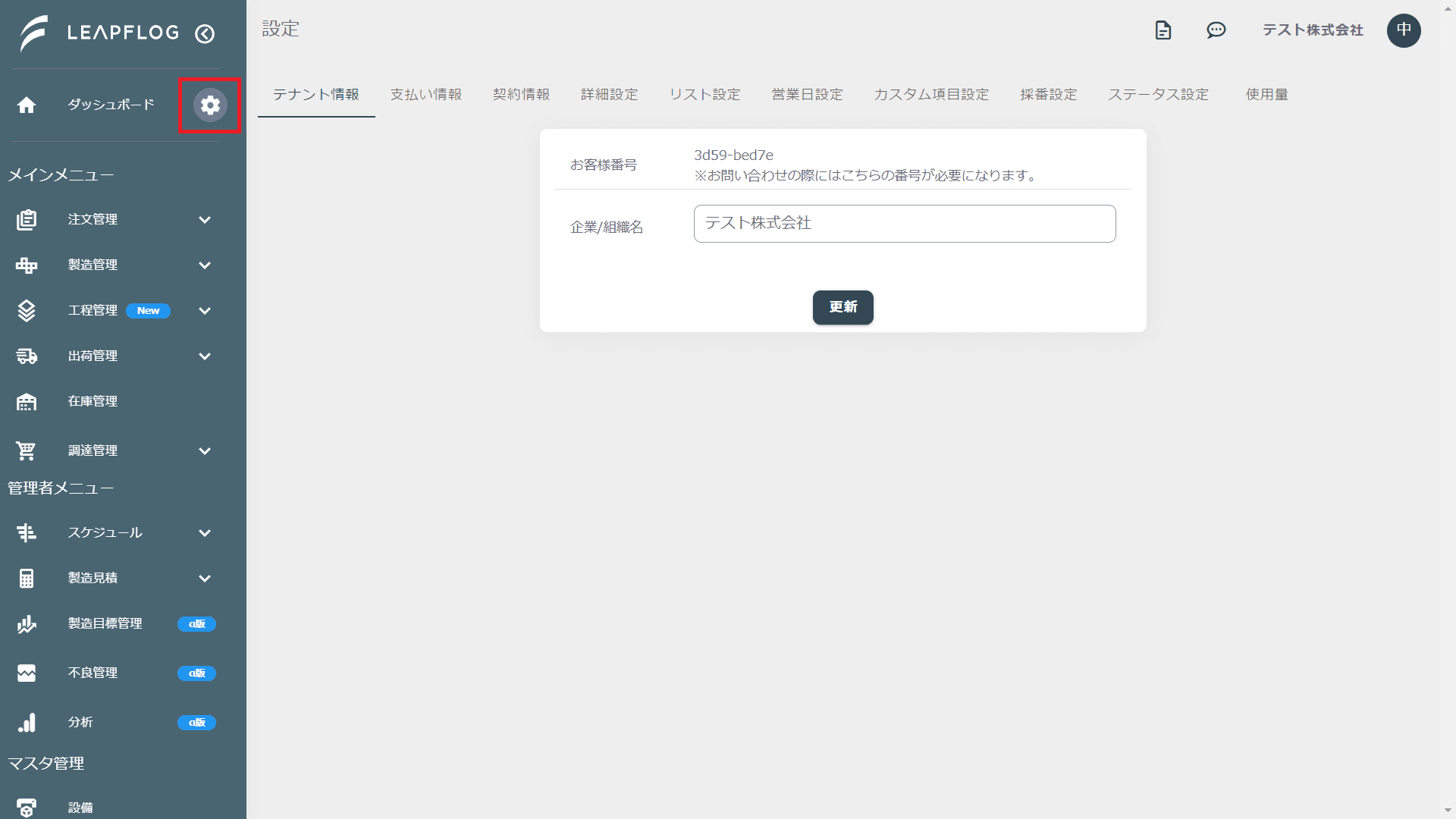Screen dimensions: 1456x819
Task: Click the 調達管理 shopping cart icon
Action: [27, 450]
